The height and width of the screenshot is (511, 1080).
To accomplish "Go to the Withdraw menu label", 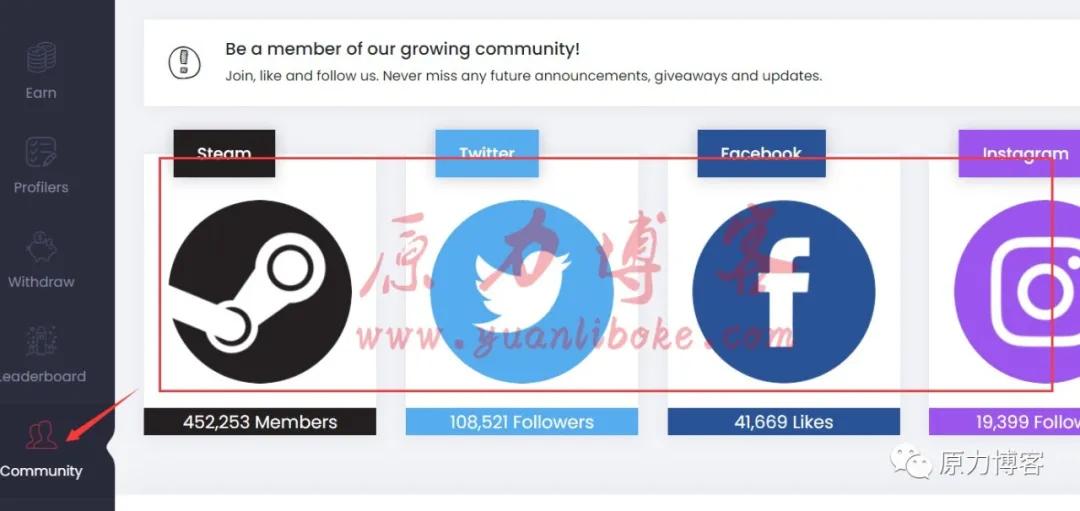I will tap(41, 282).
